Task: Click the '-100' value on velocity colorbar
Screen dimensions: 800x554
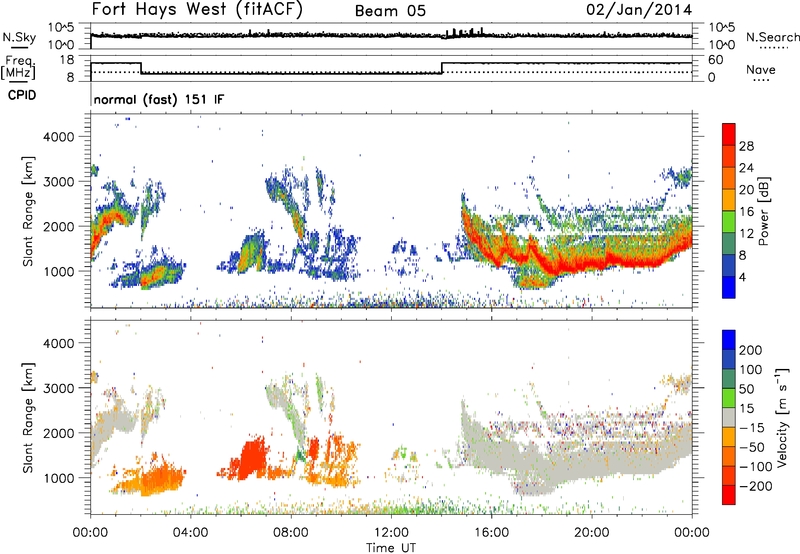Action: click(756, 467)
